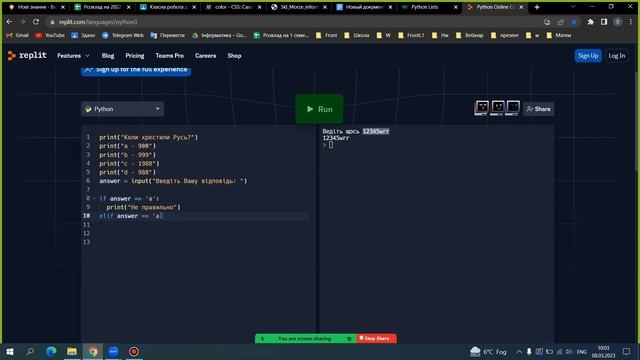This screenshot has height=360, width=640.
Task: Go back in browser history
Action: (x=9, y=22)
